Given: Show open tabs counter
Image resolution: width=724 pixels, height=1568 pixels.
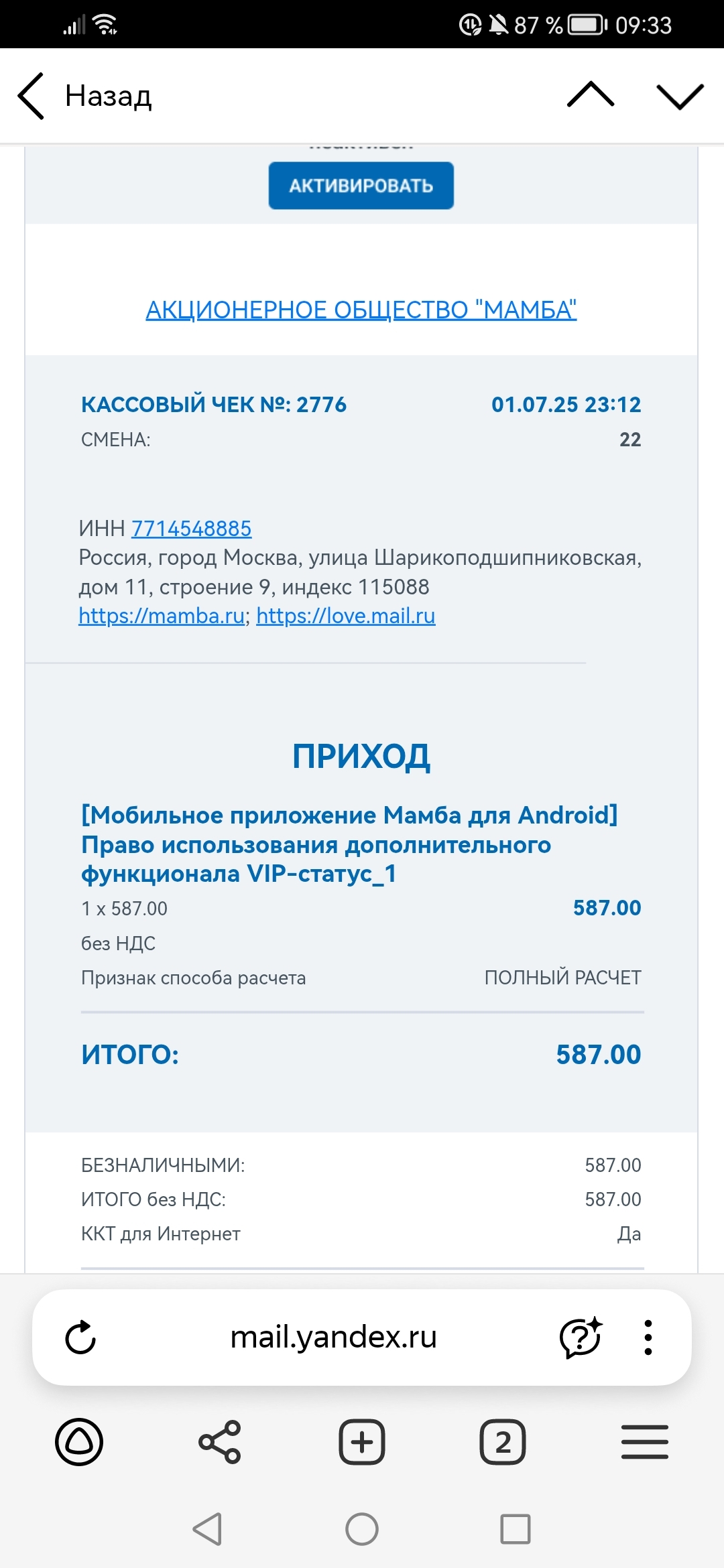Looking at the screenshot, I should (x=503, y=1441).
